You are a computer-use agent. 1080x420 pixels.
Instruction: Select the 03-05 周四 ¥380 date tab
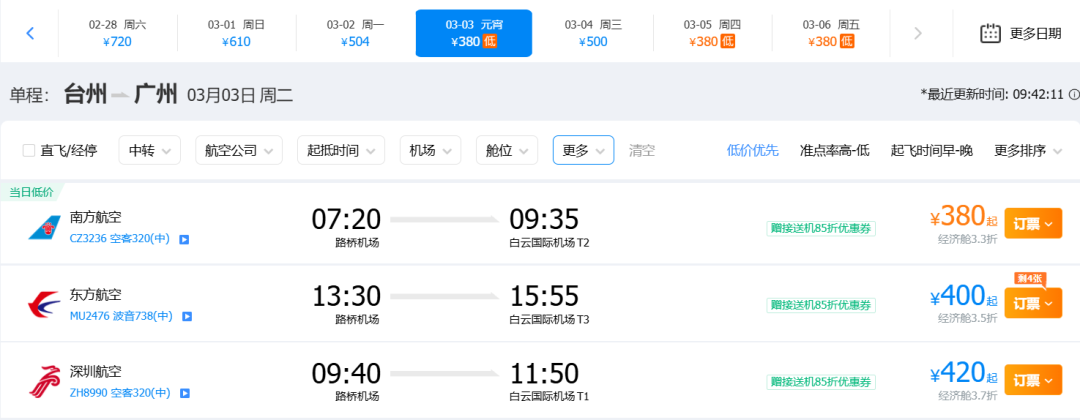(x=712, y=33)
